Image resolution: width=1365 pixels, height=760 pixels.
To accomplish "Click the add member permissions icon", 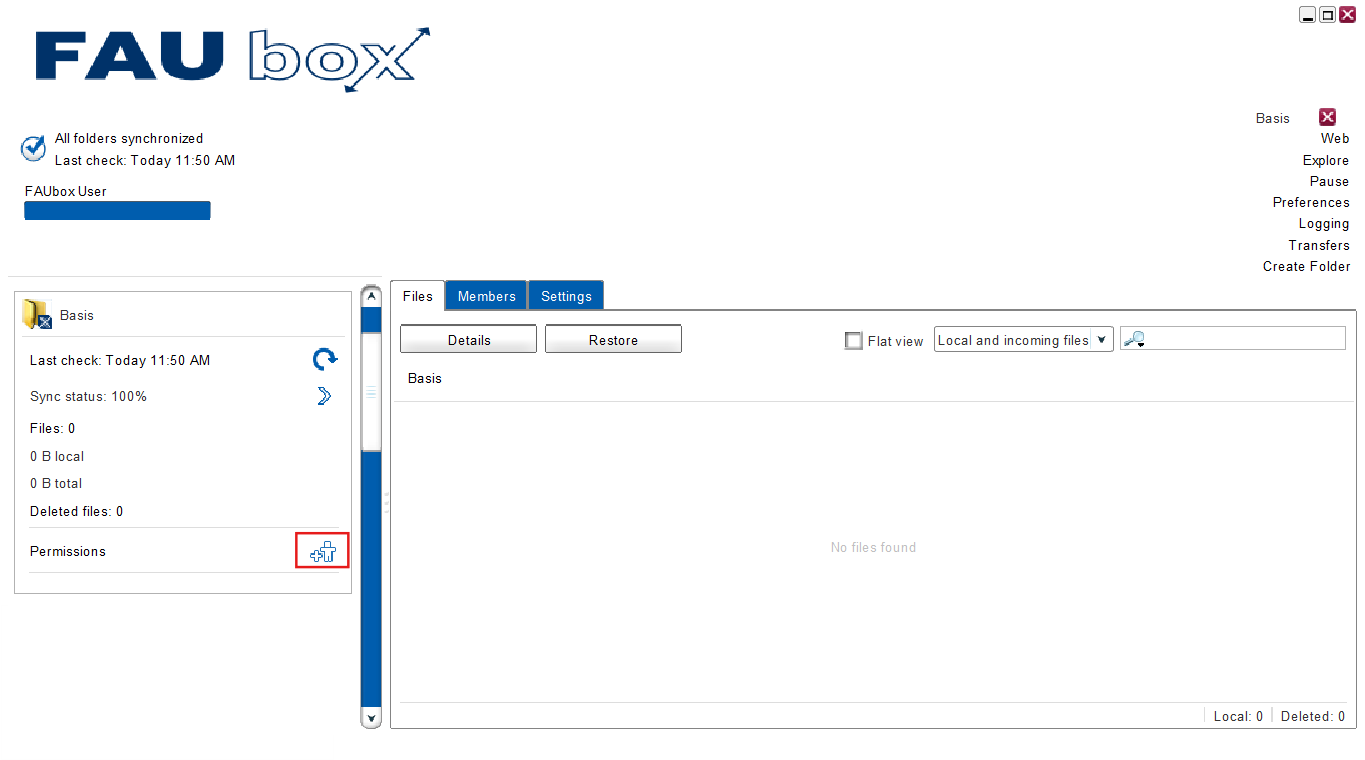I will 322,551.
